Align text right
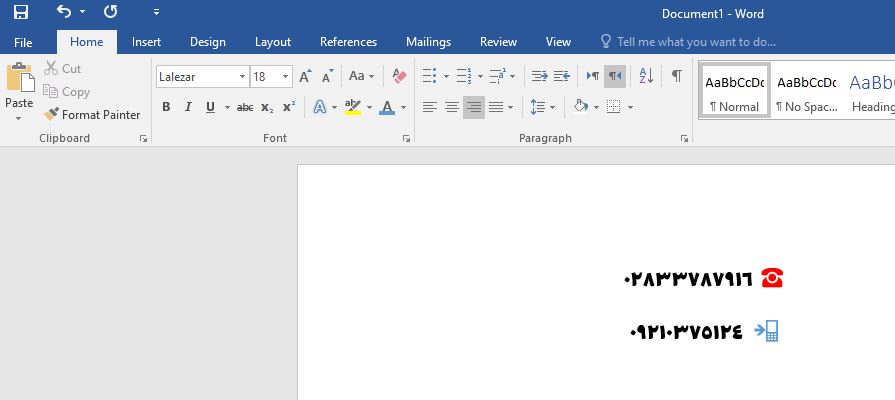This screenshot has height=400, width=895. point(474,107)
